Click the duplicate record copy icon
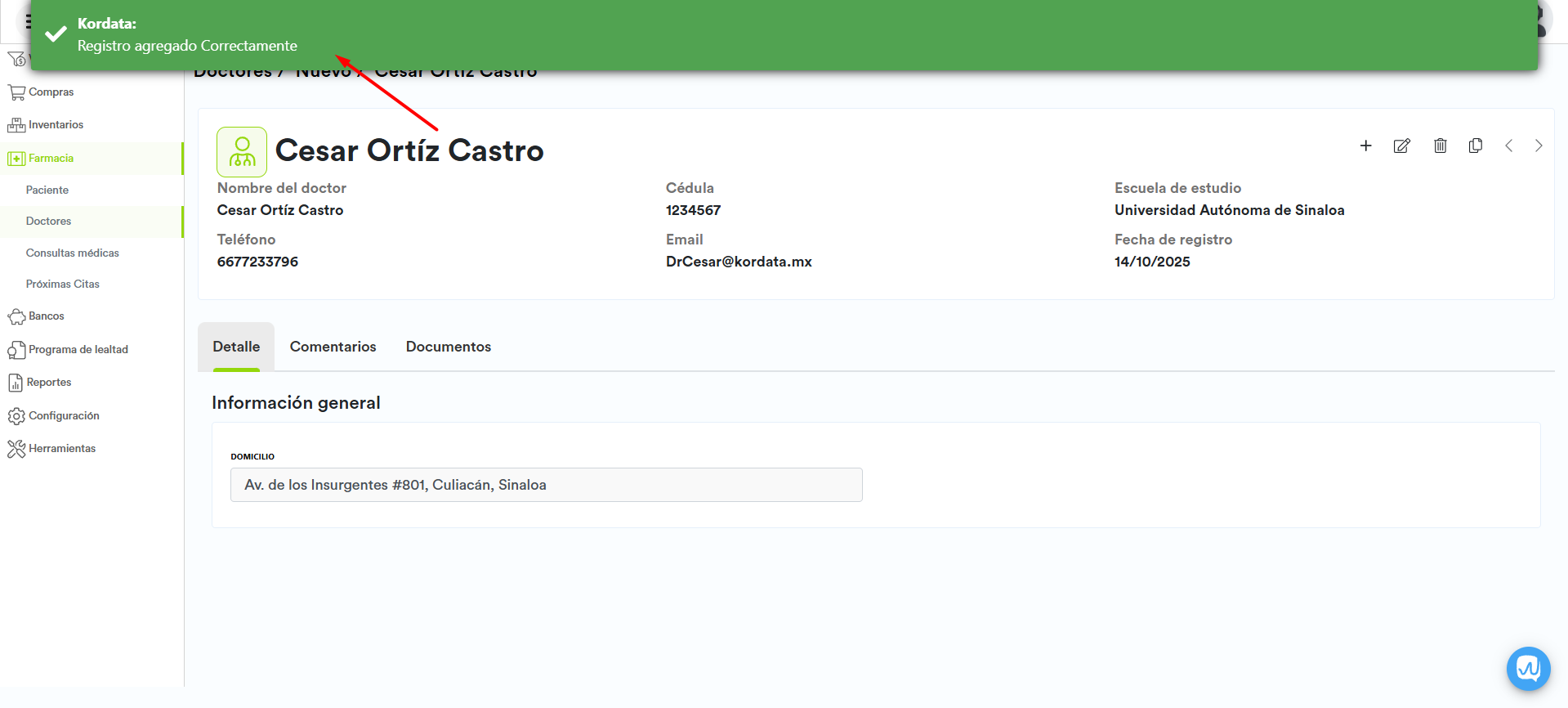The image size is (1568, 708). coord(1475,146)
